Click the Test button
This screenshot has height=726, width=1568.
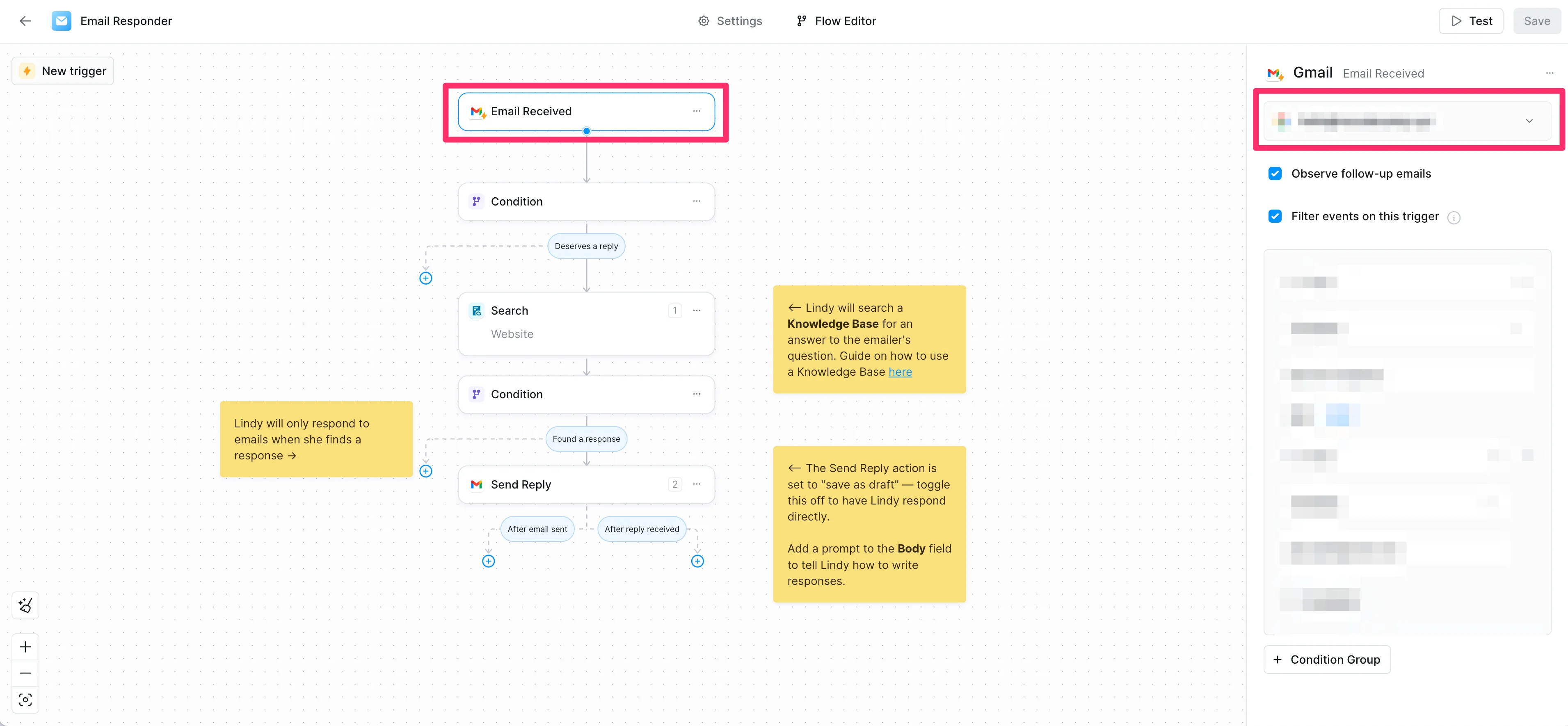pyautogui.click(x=1471, y=21)
